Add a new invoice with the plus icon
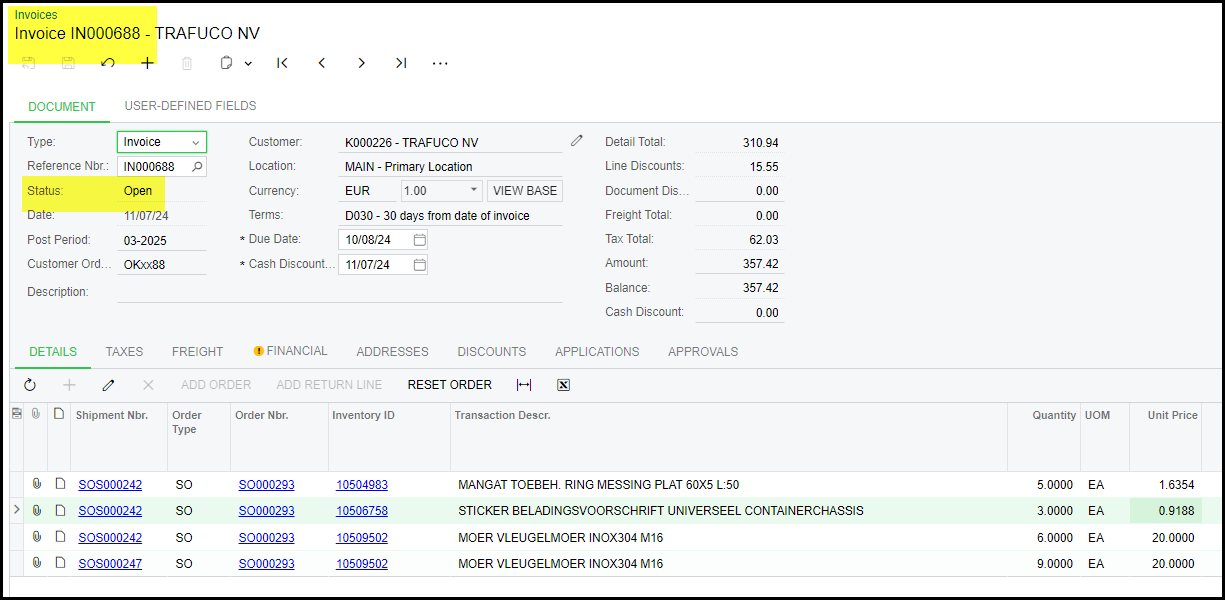1225x600 pixels. [x=147, y=63]
